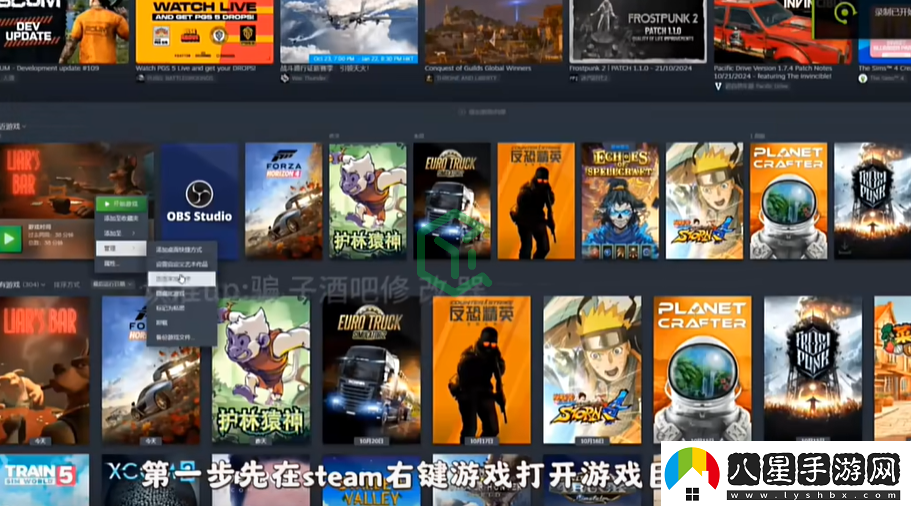
Task: Click the War Thunder icon under news card
Action: tap(285, 78)
